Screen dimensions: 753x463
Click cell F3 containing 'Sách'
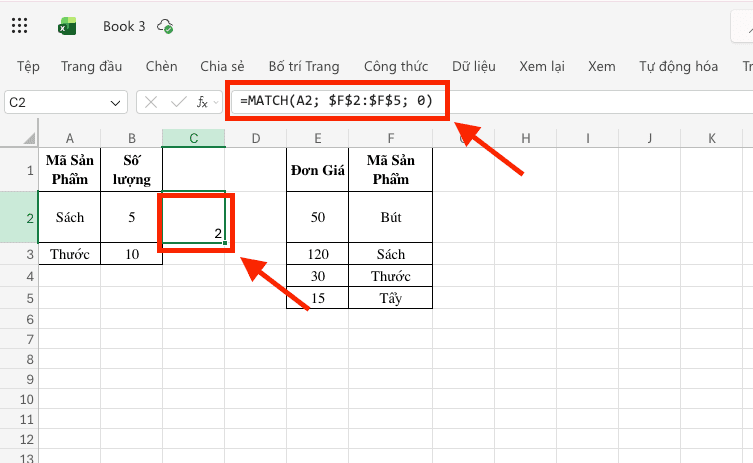click(390, 254)
